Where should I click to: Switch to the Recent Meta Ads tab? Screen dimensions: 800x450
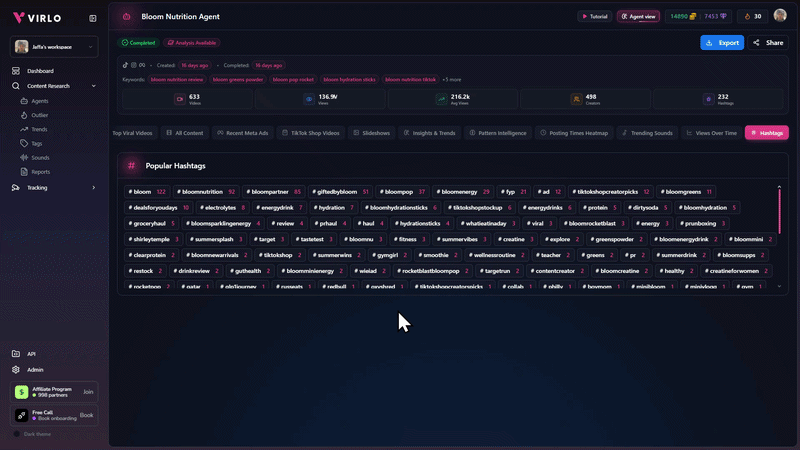(243, 133)
